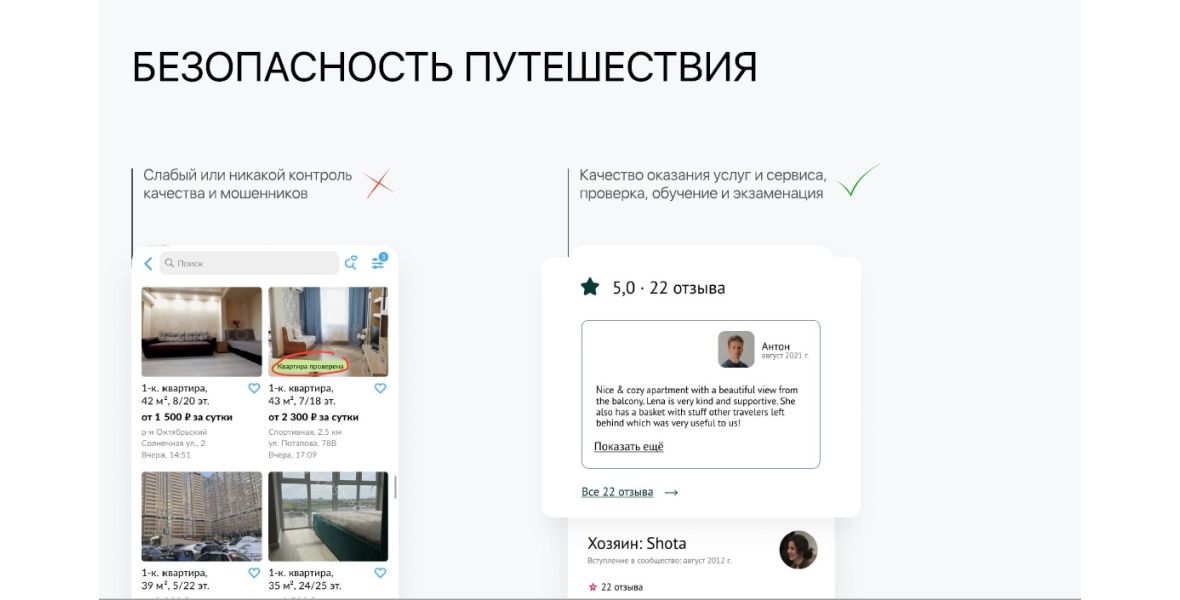
Task: Click the timestamp Вчера, 17:09
Action: (293, 455)
